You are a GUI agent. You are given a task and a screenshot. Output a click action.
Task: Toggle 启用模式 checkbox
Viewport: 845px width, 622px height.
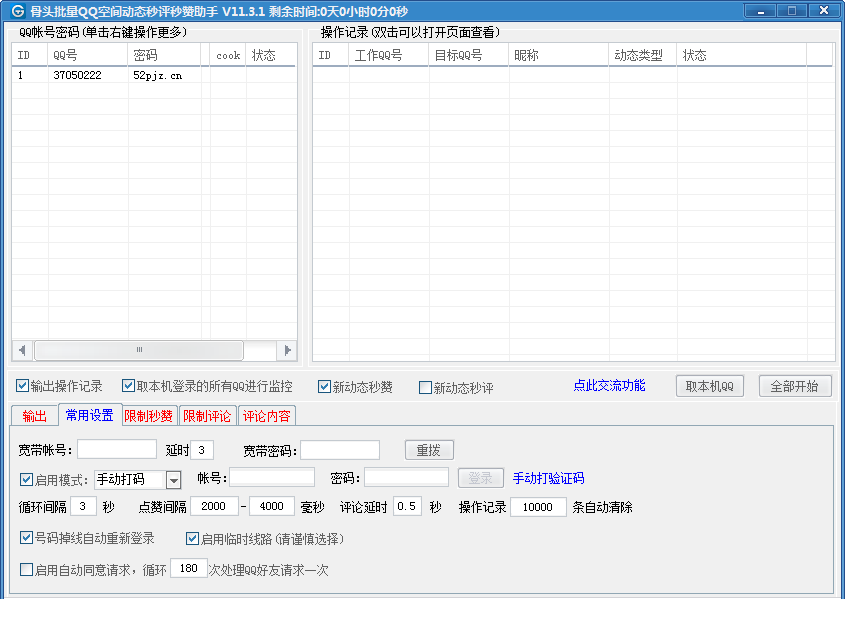26,480
